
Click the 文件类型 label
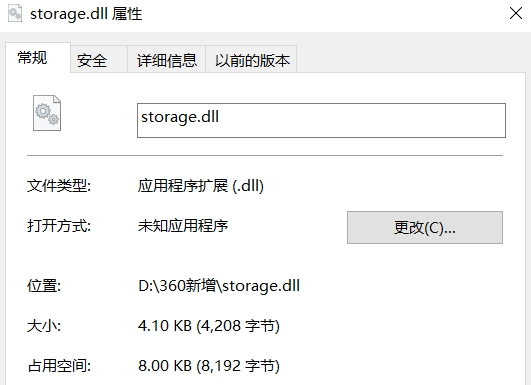59,186
